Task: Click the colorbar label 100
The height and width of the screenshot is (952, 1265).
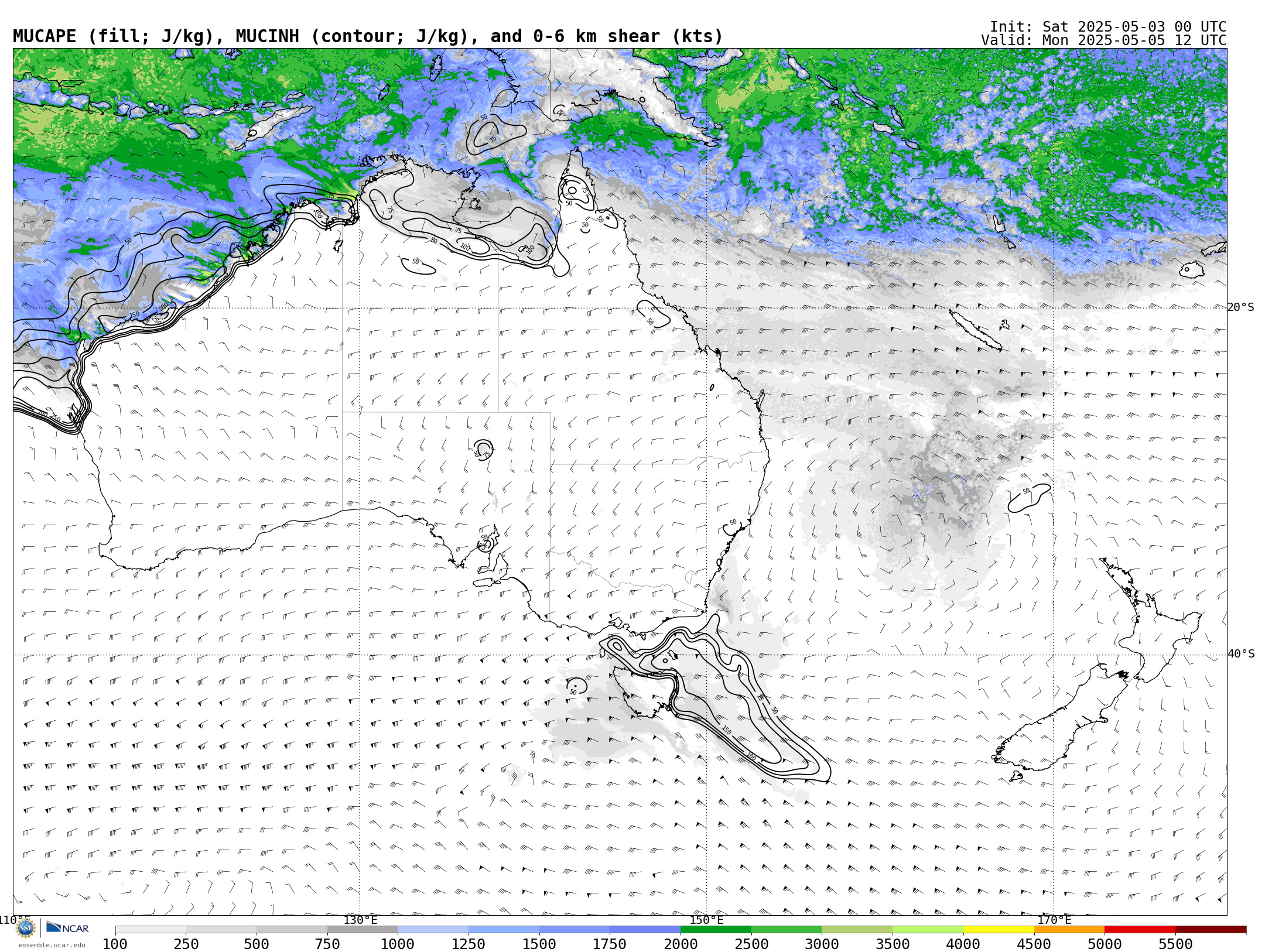Action: (x=115, y=944)
